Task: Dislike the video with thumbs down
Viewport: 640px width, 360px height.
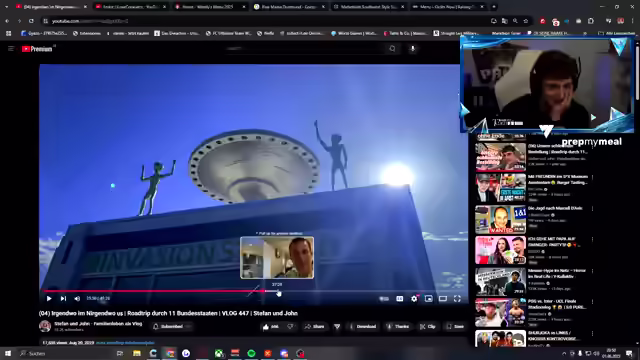Action: (x=290, y=327)
